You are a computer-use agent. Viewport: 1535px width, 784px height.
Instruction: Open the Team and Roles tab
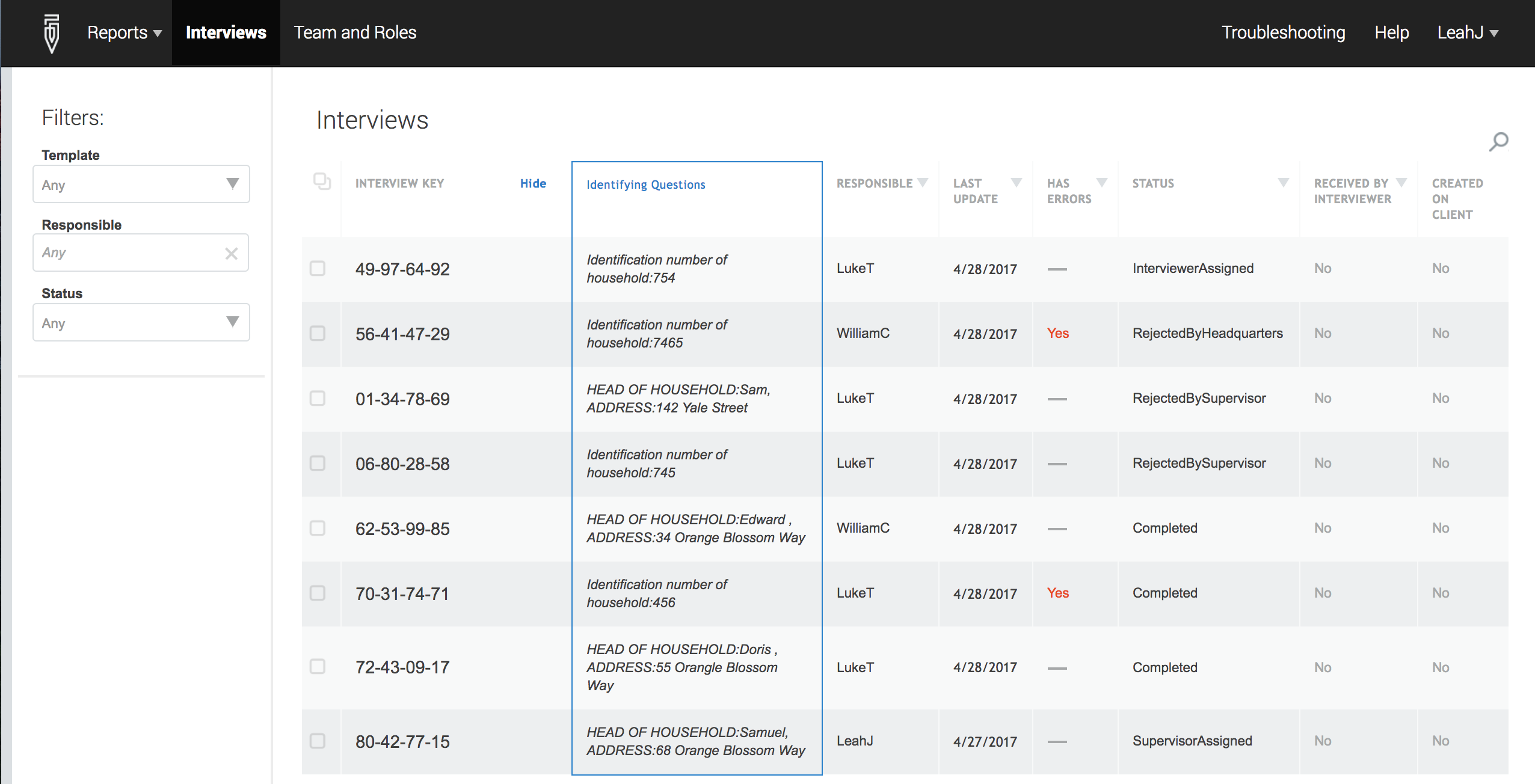click(355, 32)
